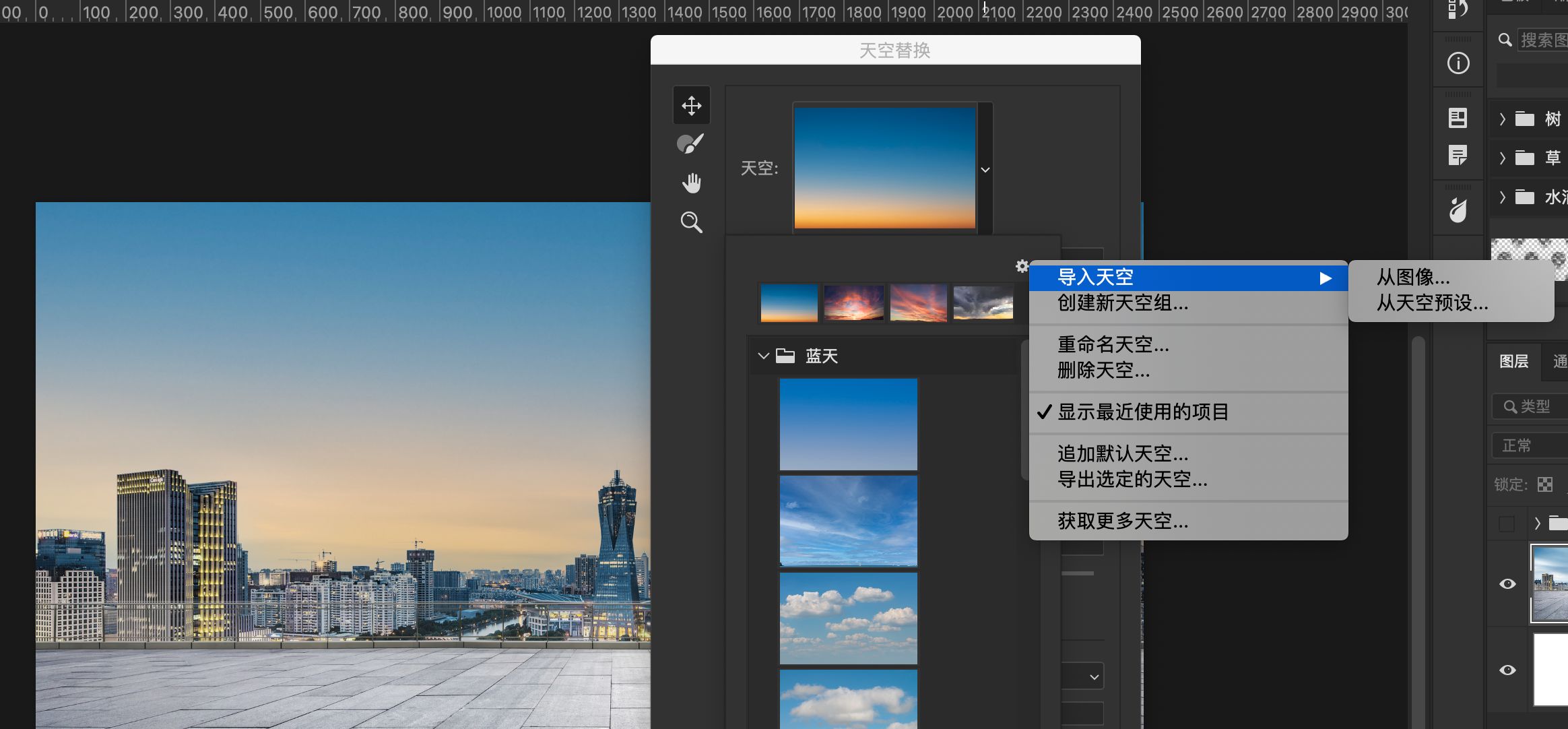Choose 导出选定的天空...
The width and height of the screenshot is (1568, 729).
click(1189, 479)
